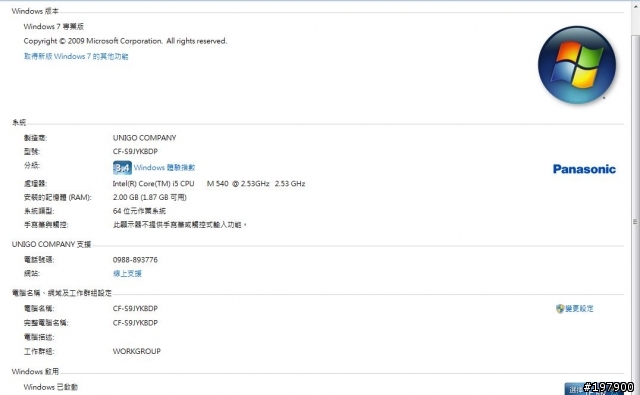Select the Windows 7 edition name text
640x395 pixels.
pyautogui.click(x=53, y=27)
